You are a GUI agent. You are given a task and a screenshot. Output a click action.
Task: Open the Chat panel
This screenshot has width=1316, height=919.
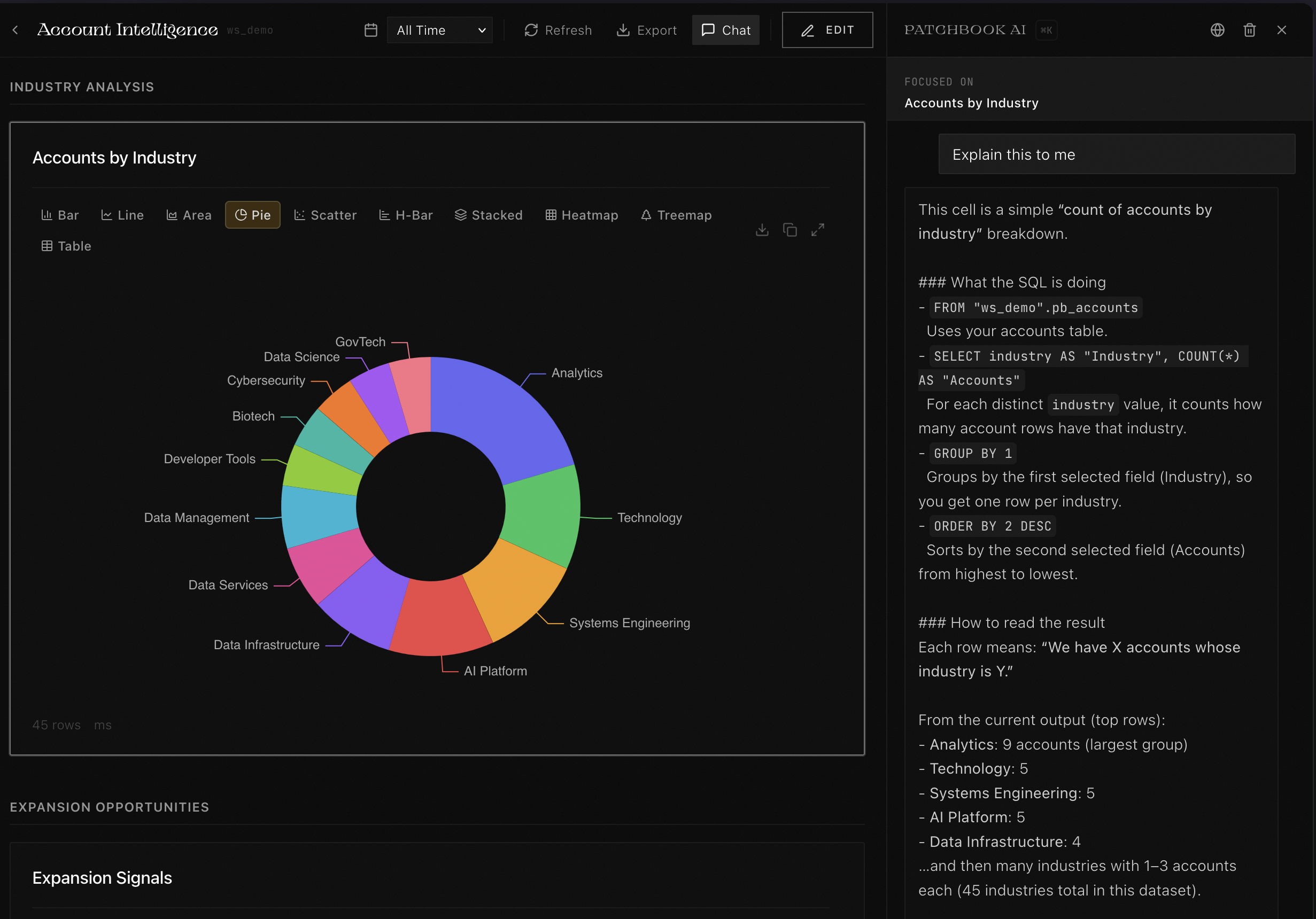725,30
